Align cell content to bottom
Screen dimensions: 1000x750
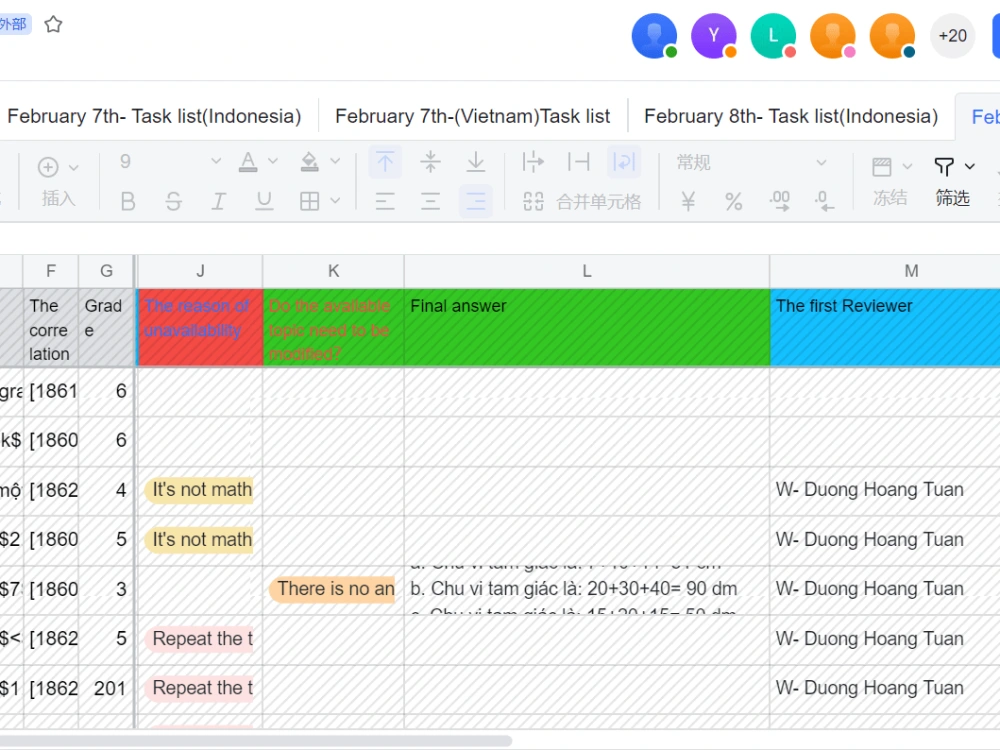pyautogui.click(x=476, y=162)
